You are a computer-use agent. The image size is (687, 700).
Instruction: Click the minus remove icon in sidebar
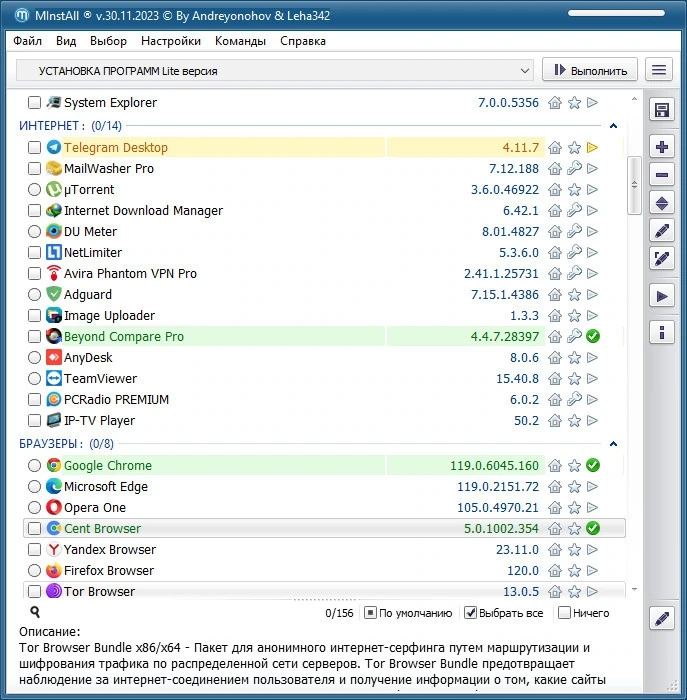661,175
